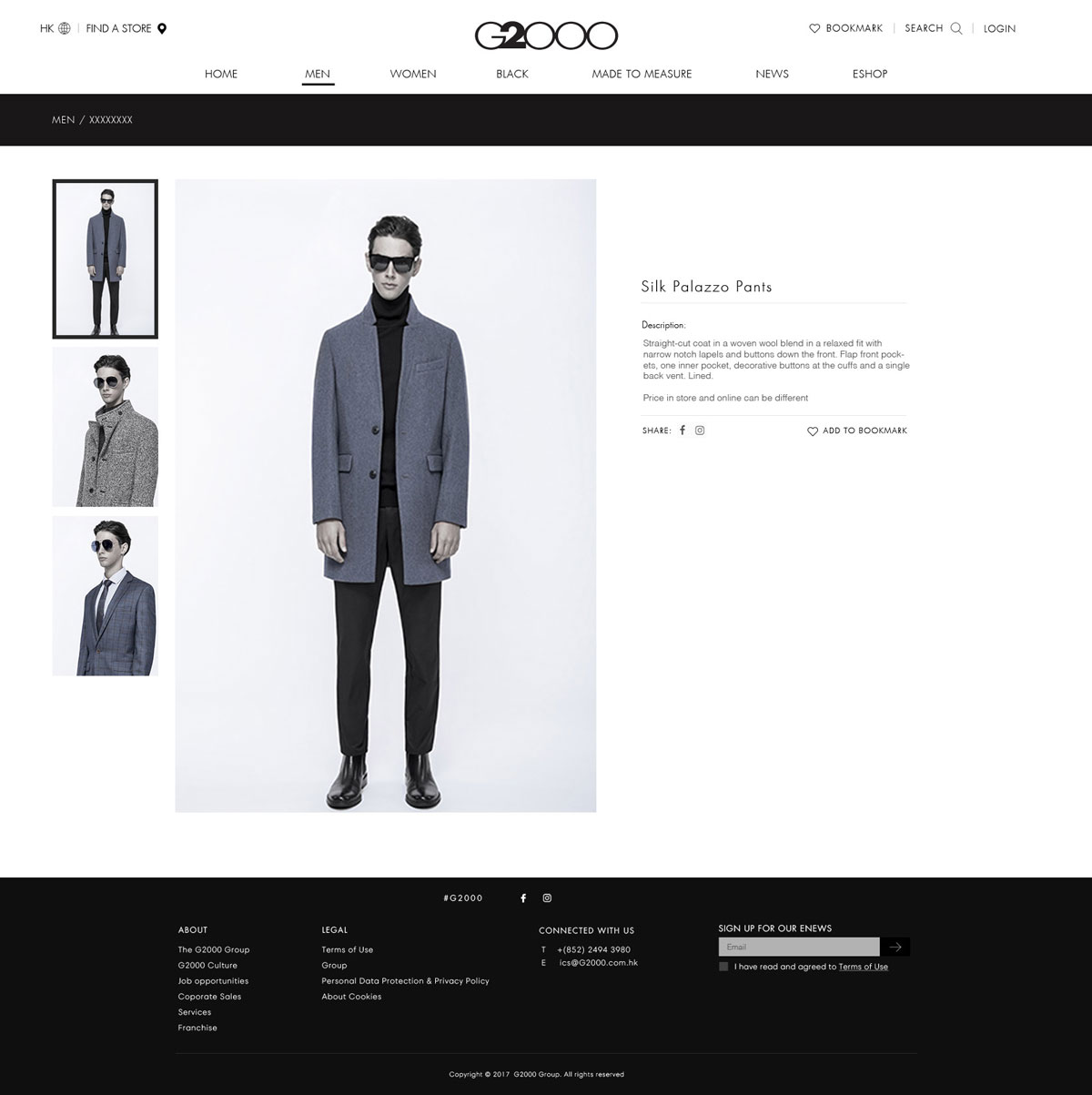The image size is (1092, 1095).
Task: Click MEN in the breadcrumb
Action: tap(64, 120)
